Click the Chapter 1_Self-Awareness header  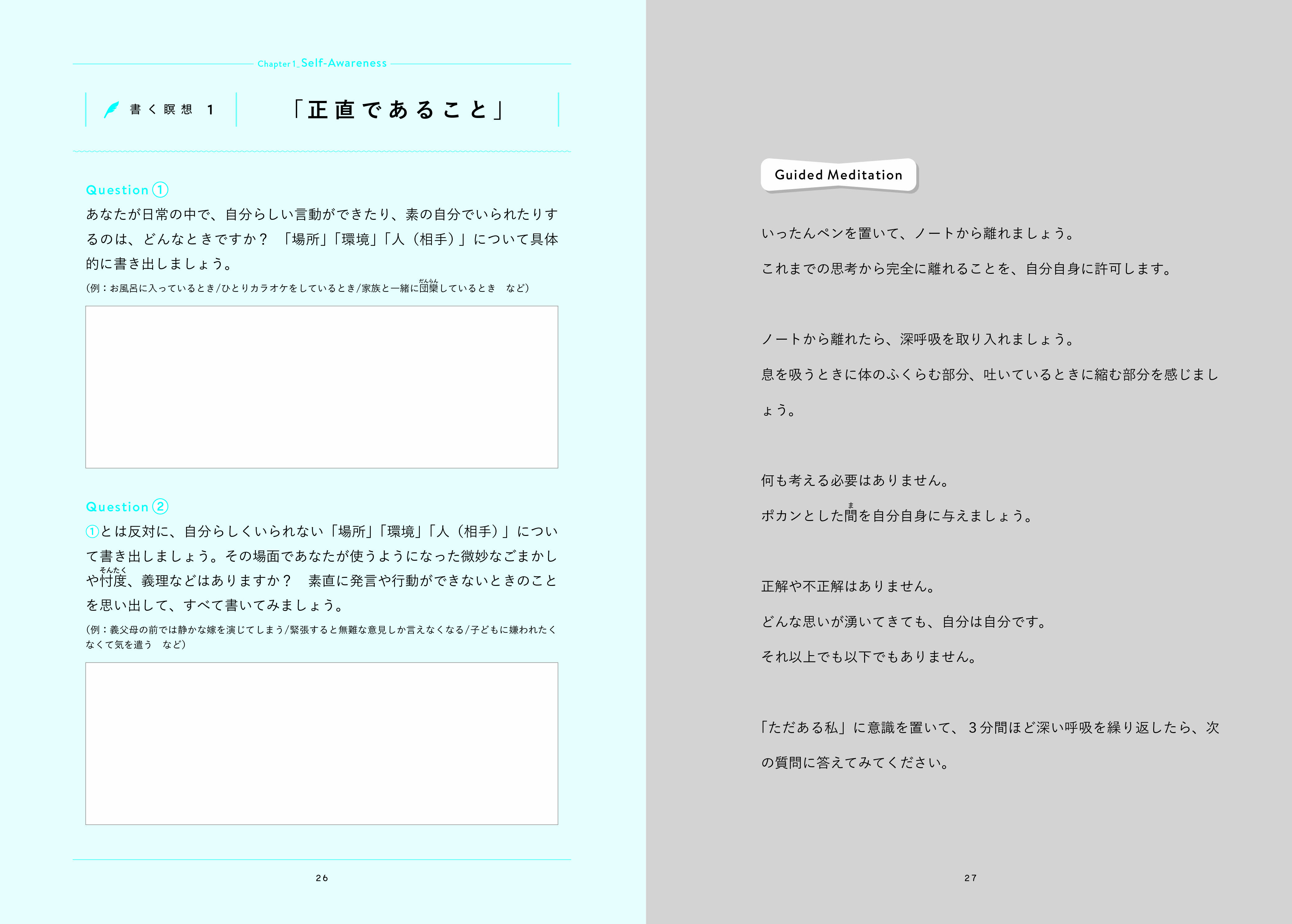[322, 63]
